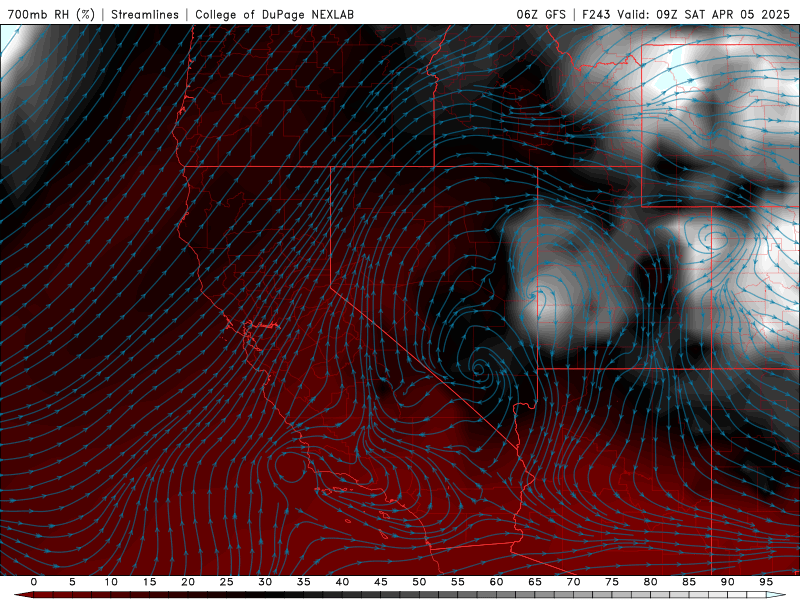800x600 pixels.
Task: Click the colorbar label "25"
Action: click(x=227, y=582)
